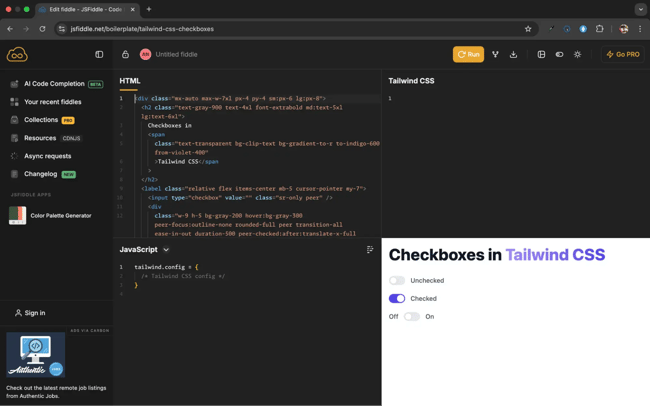Open the Changelog in the sidebar
The width and height of the screenshot is (650, 406).
click(41, 174)
